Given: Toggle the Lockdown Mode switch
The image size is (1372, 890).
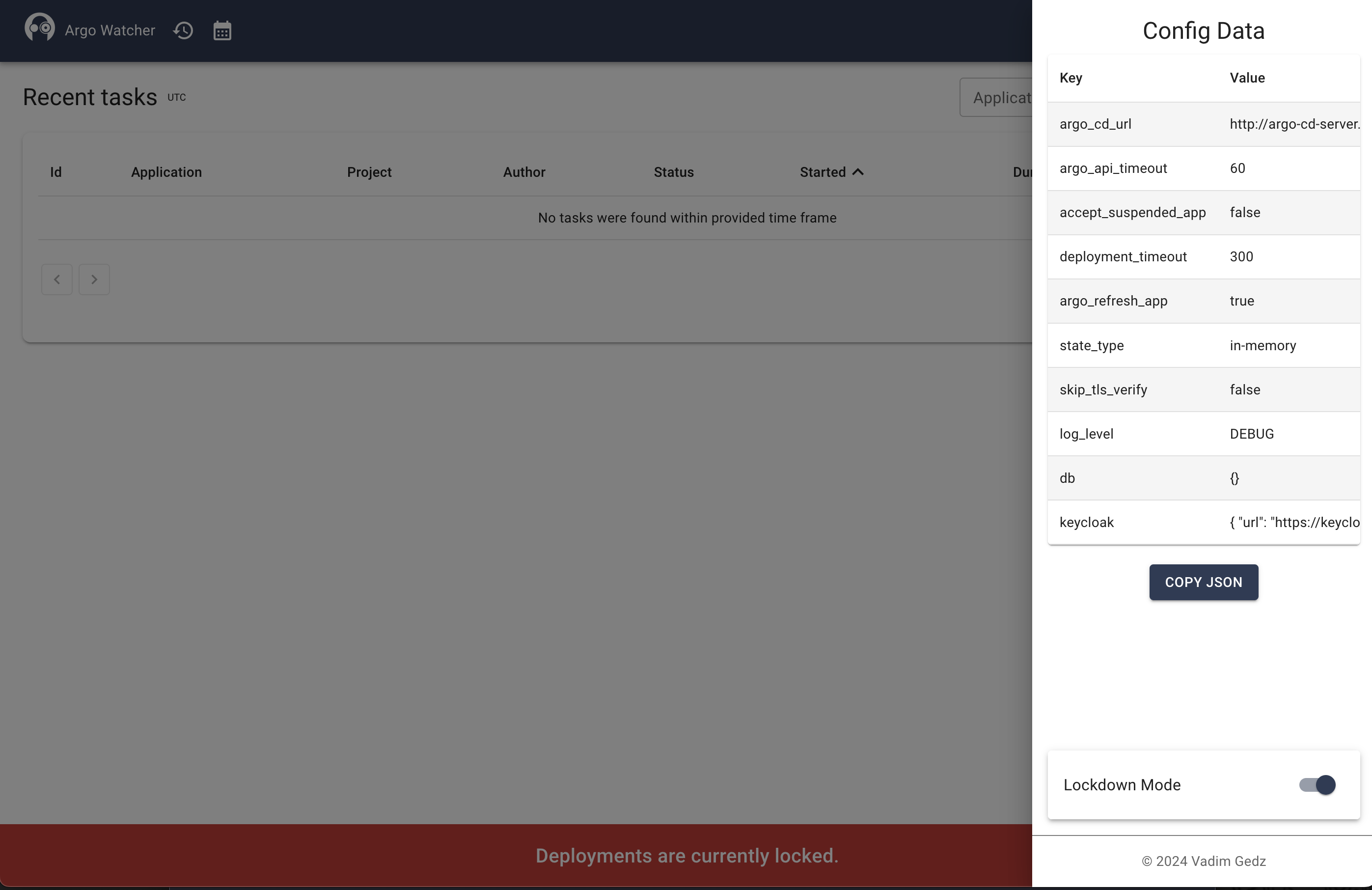Looking at the screenshot, I should click(1317, 784).
